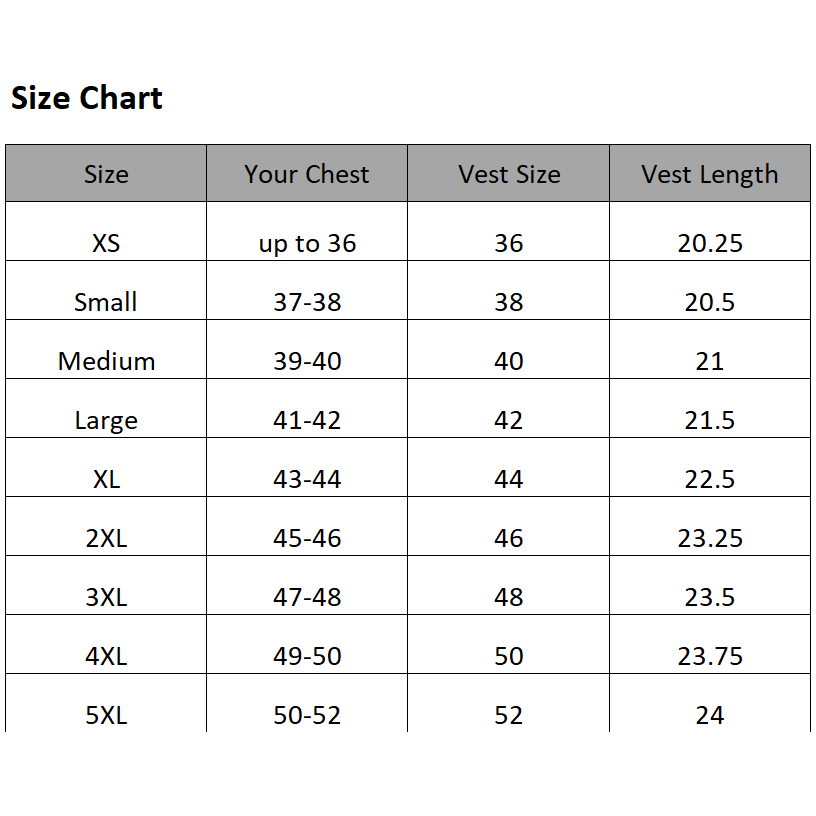Click the 2XL size cell
This screenshot has width=816, height=816.
coord(106,538)
